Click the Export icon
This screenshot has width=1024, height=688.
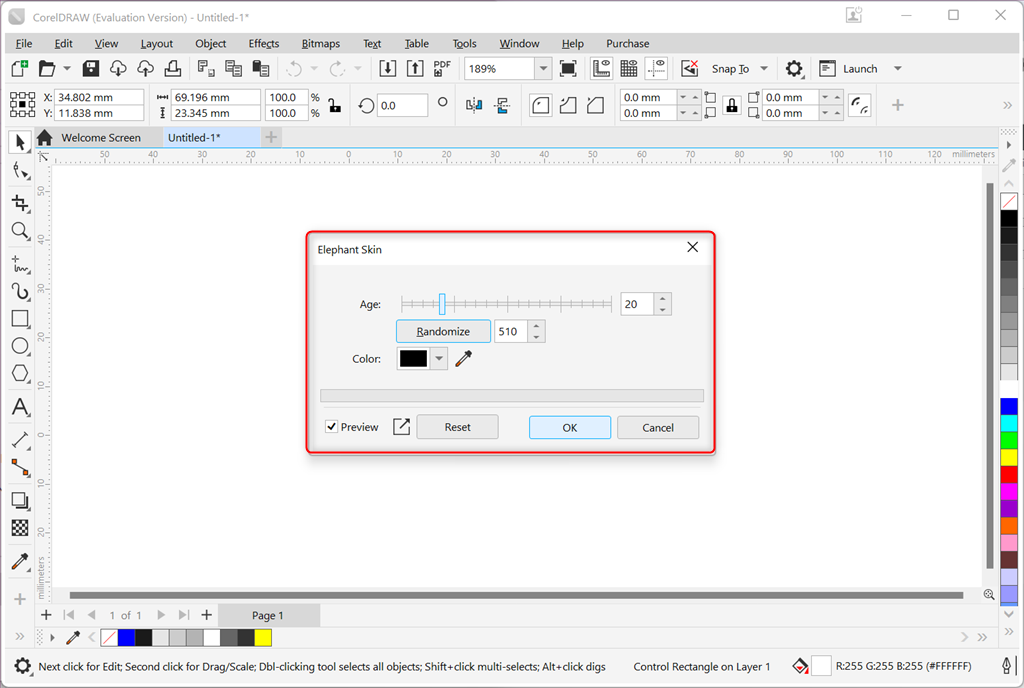(x=415, y=69)
